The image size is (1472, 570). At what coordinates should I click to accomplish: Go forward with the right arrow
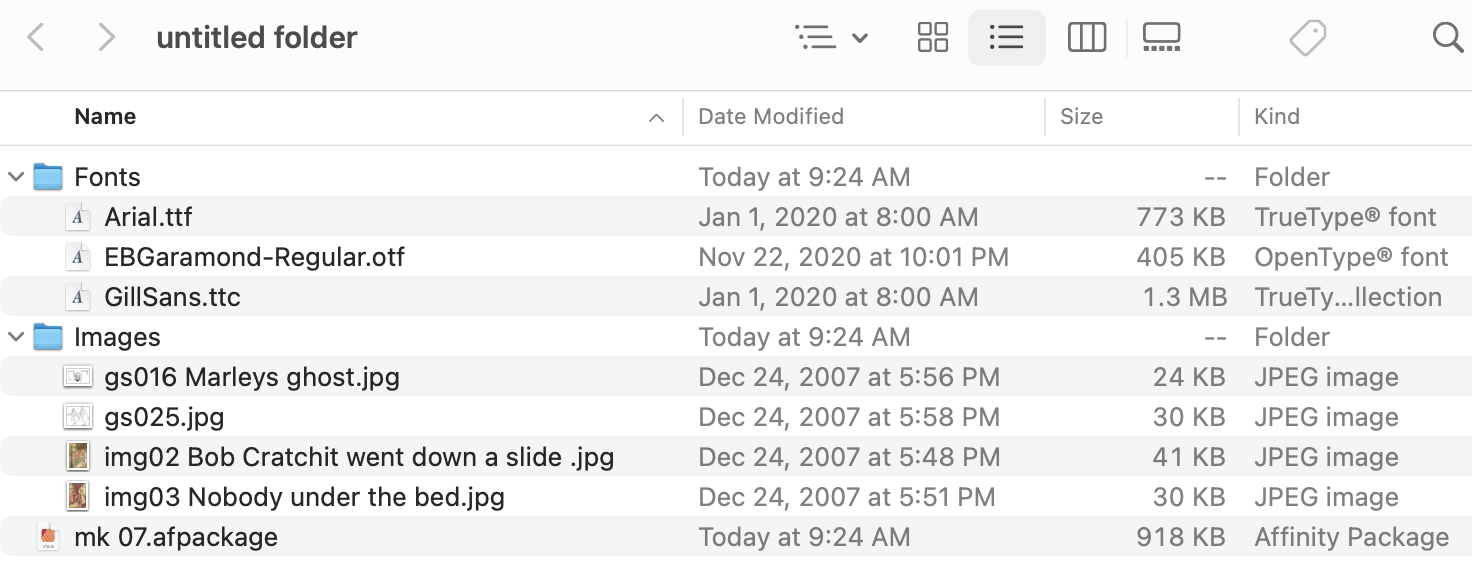[106, 38]
